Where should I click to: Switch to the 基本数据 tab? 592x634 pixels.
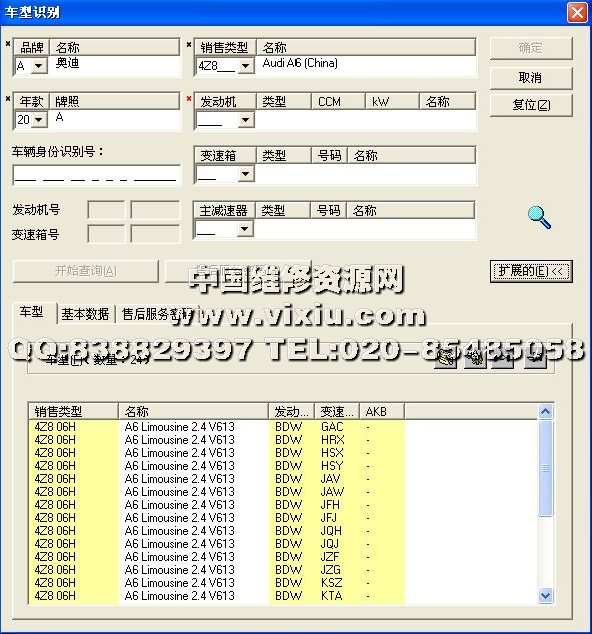tap(85, 314)
